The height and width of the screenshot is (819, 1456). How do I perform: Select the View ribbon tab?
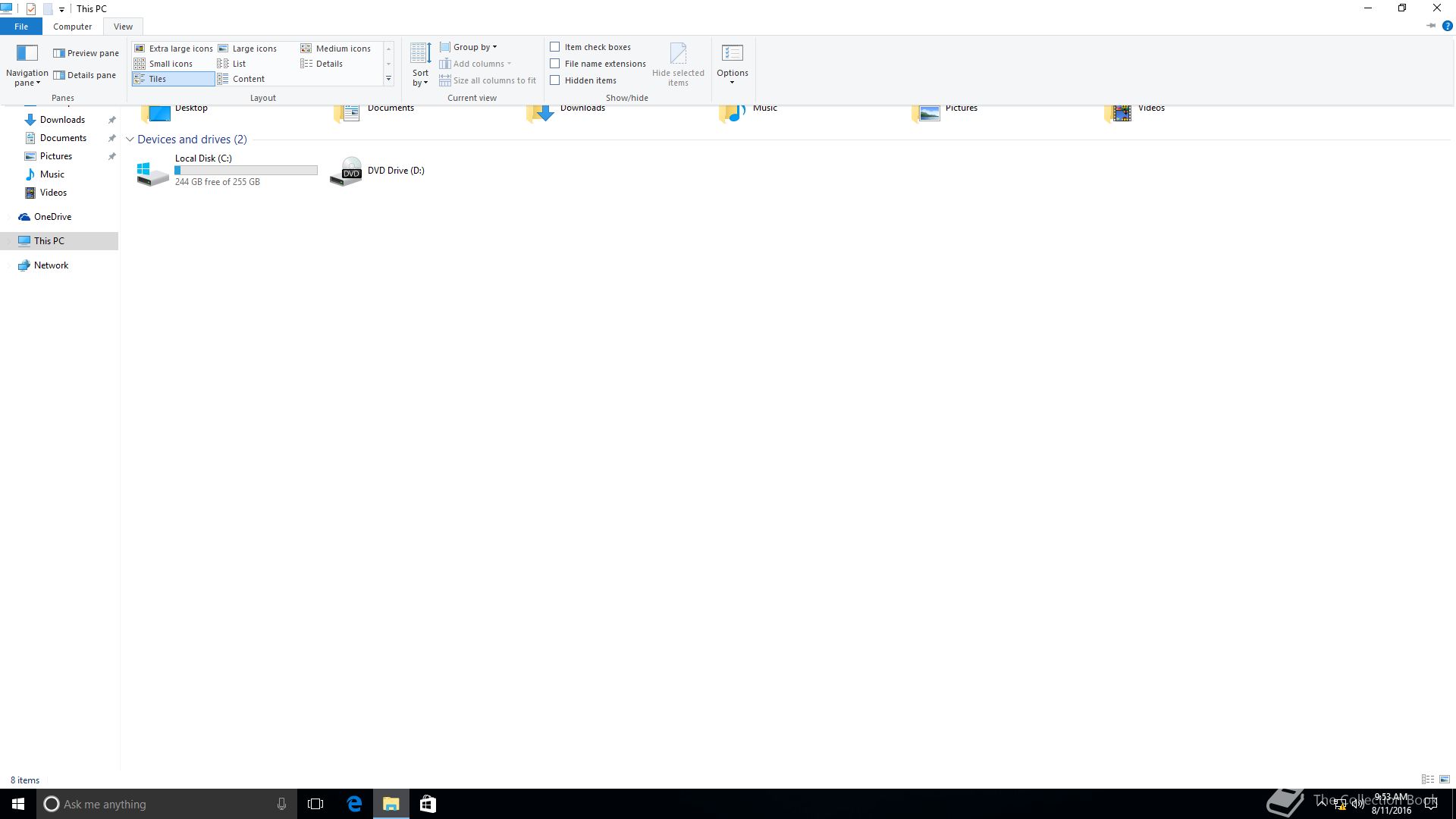click(123, 27)
